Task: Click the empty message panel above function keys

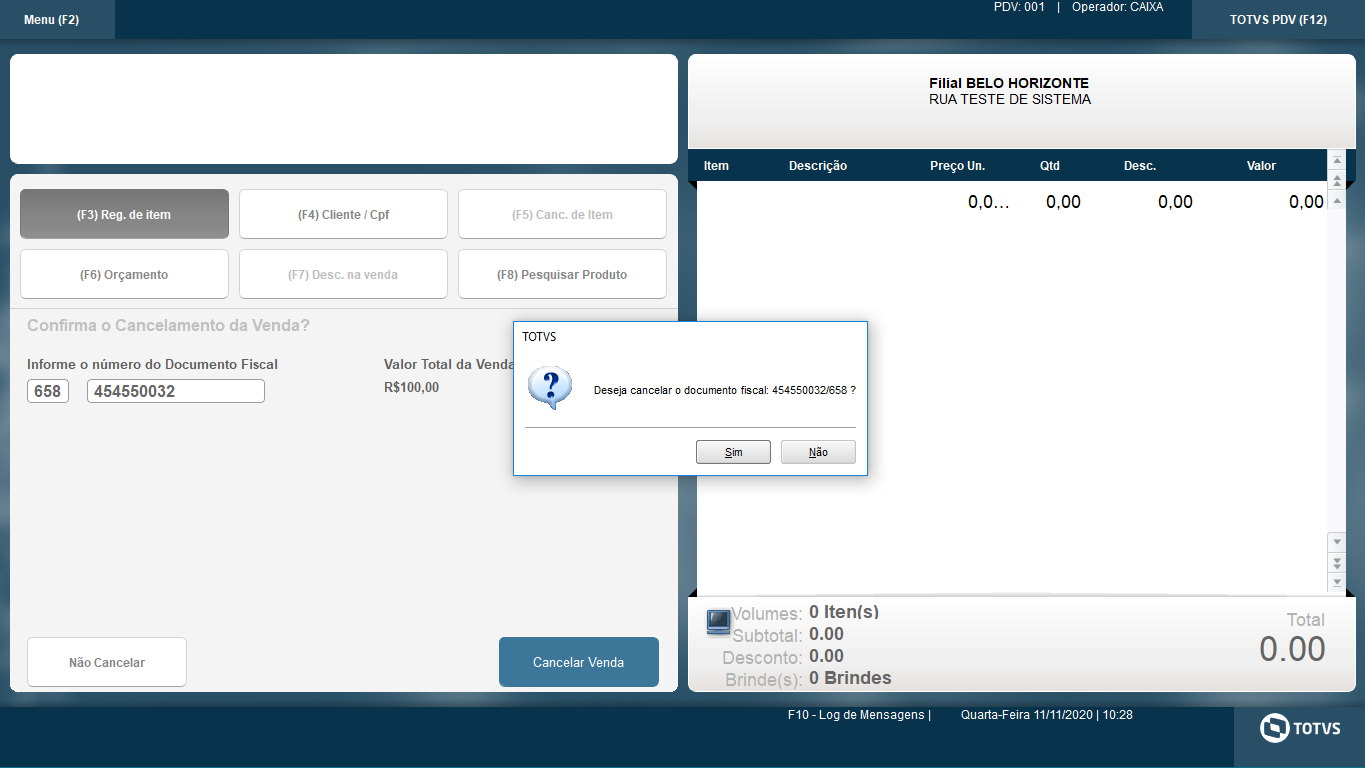Action: tap(344, 109)
